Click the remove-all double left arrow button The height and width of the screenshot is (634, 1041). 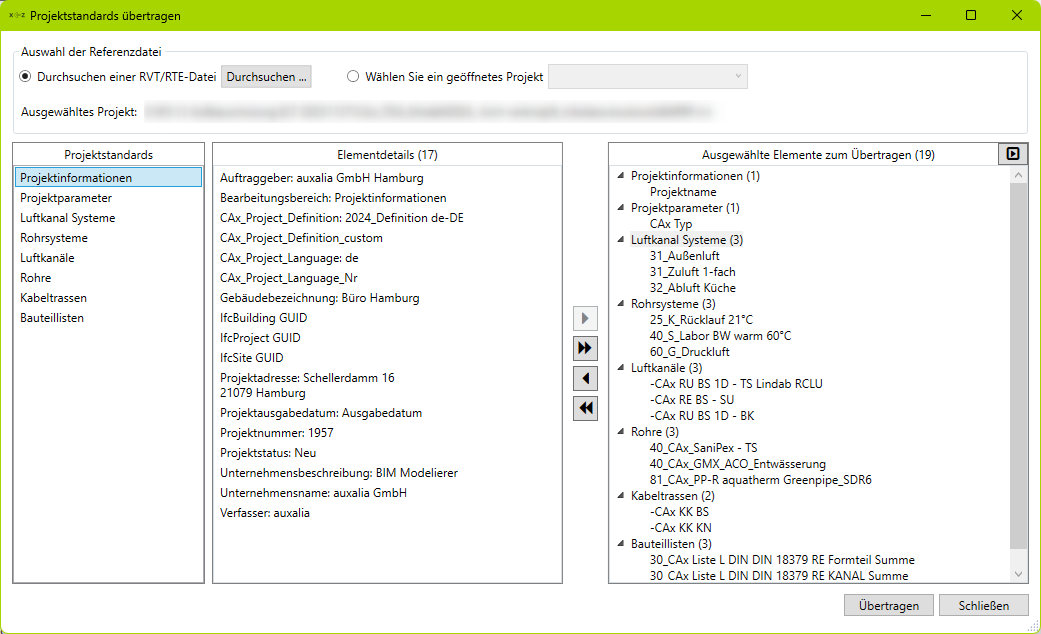click(x=586, y=408)
